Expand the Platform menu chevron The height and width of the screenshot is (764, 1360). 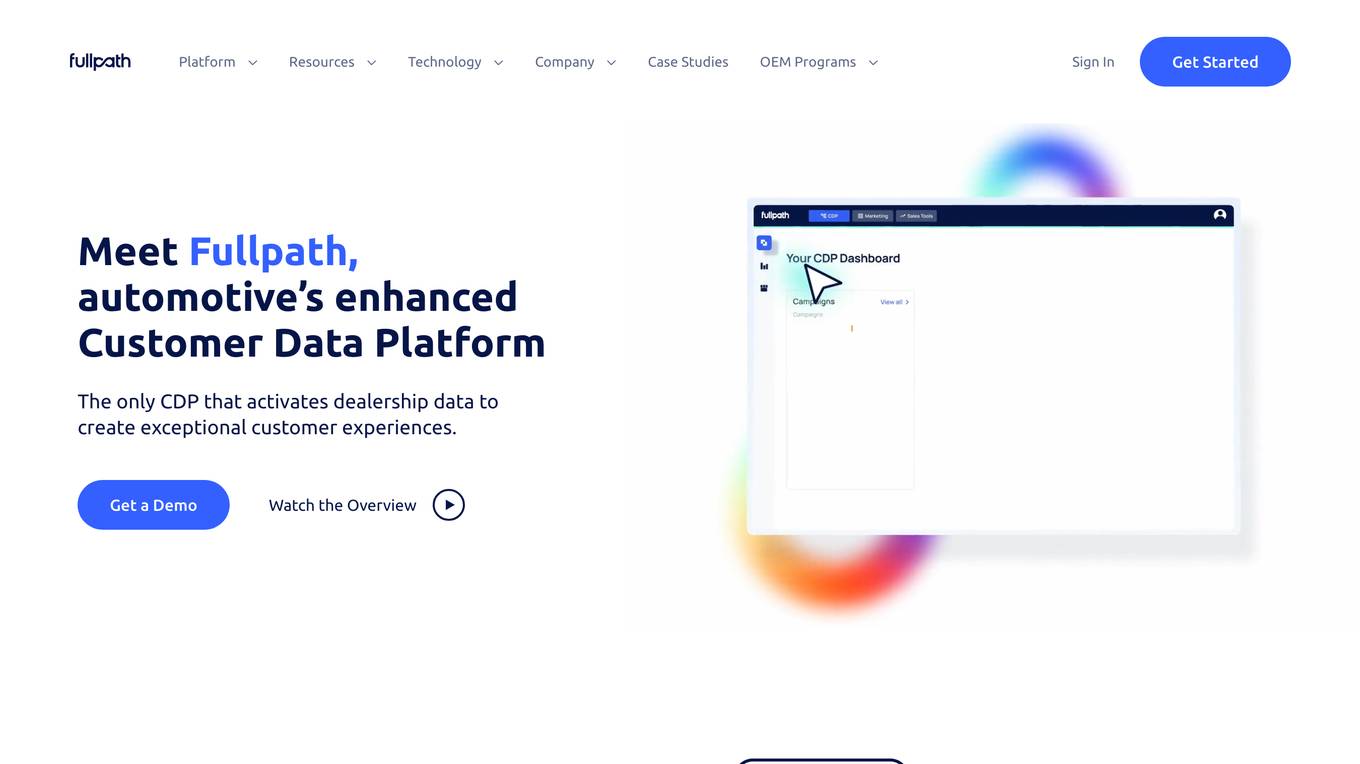click(253, 62)
